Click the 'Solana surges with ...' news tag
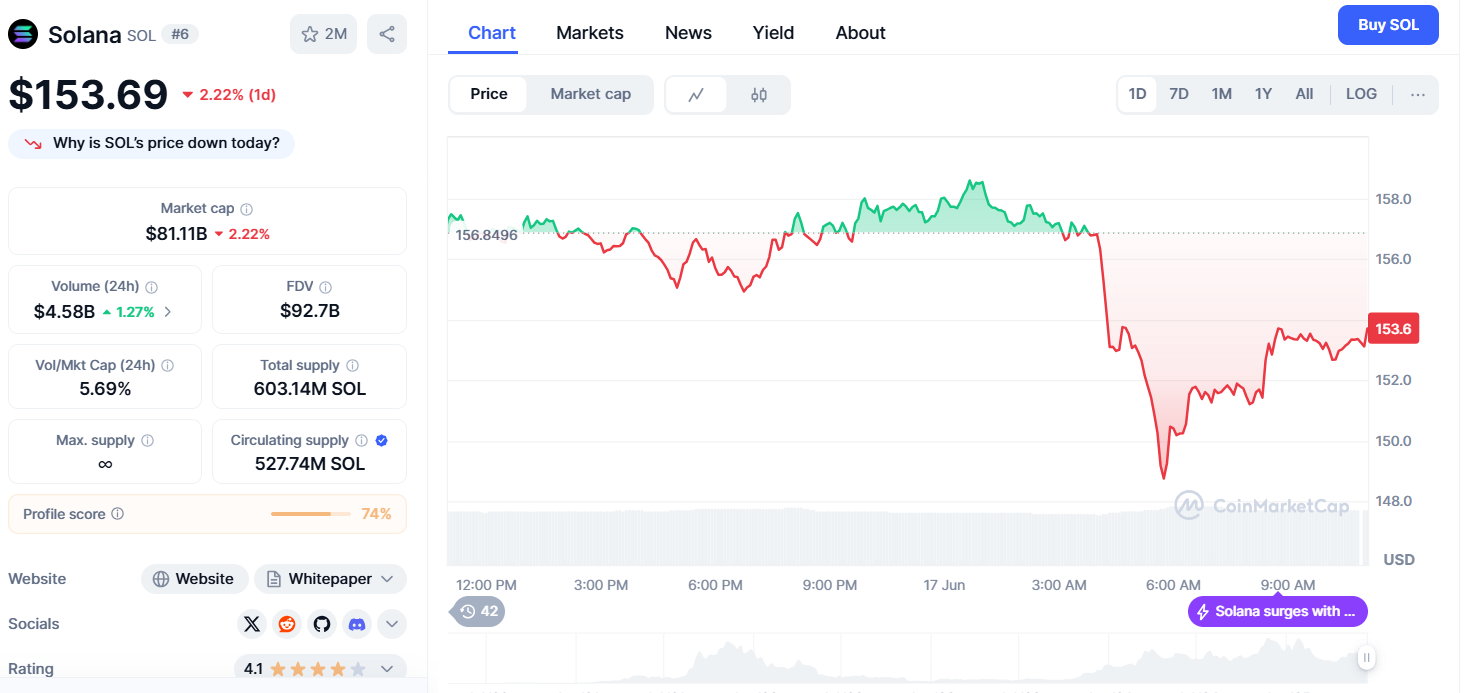Screen dimensions: 1465x693 pos(1277,611)
